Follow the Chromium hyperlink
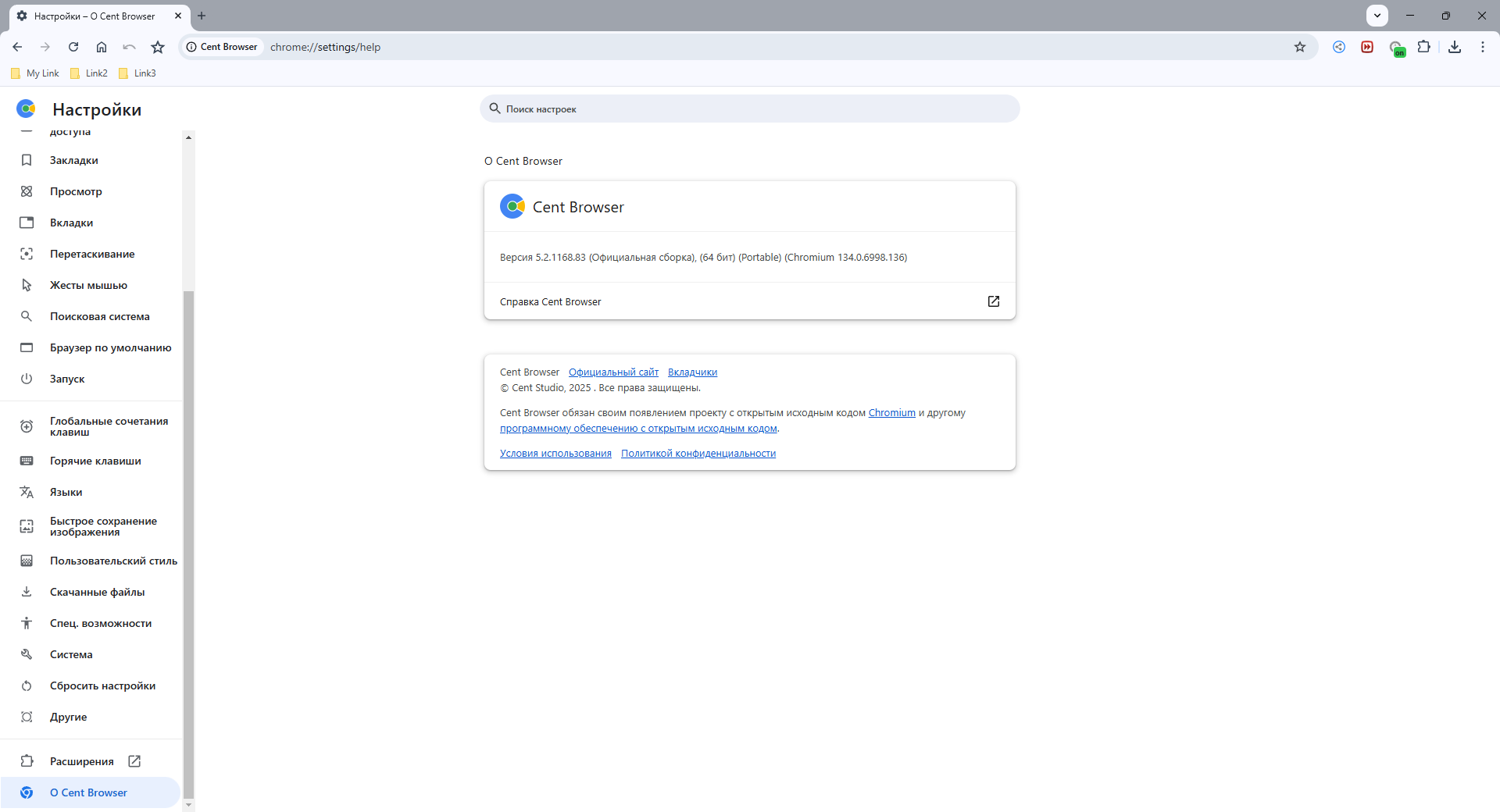Screen dimensions: 1500x812 pyautogui.click(x=891, y=413)
